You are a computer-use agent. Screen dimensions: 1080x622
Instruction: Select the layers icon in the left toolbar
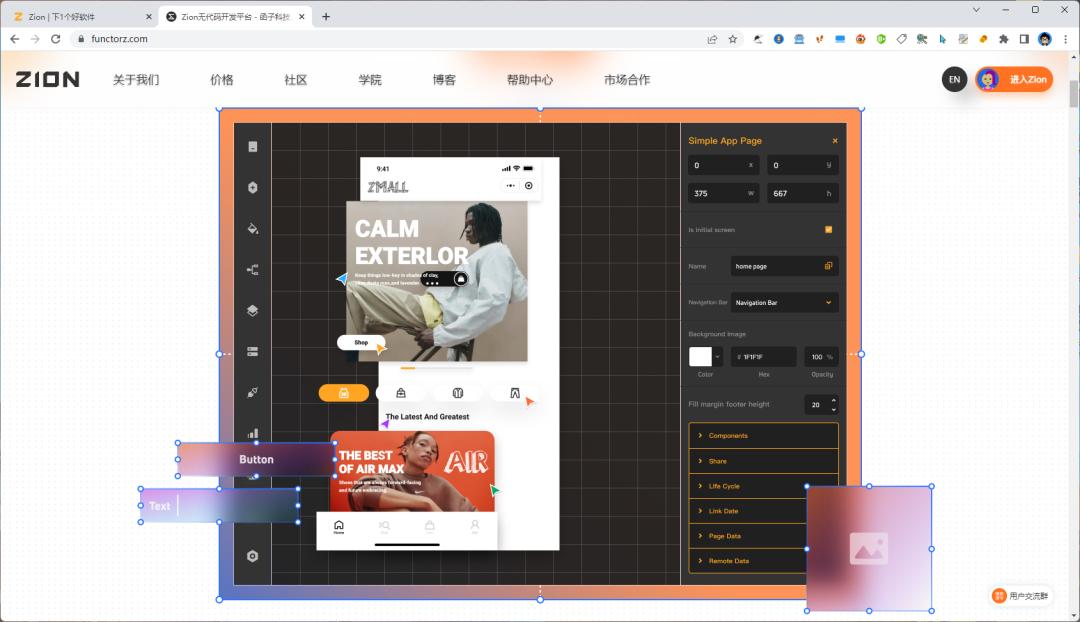pos(252,310)
